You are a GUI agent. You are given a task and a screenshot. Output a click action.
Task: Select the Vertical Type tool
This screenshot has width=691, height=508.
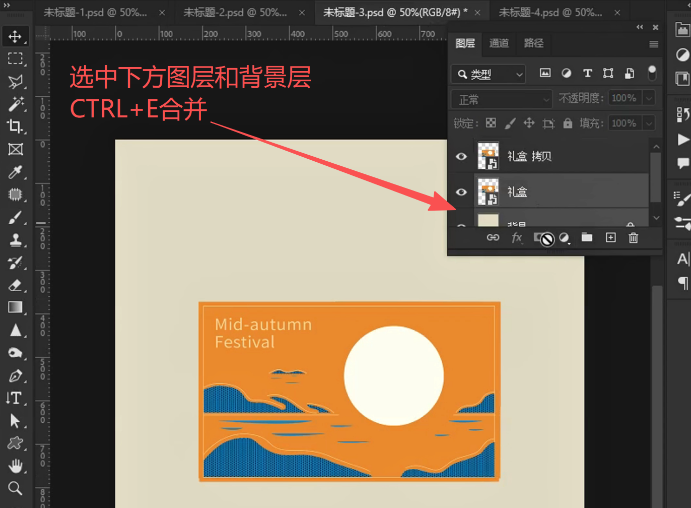coord(14,398)
